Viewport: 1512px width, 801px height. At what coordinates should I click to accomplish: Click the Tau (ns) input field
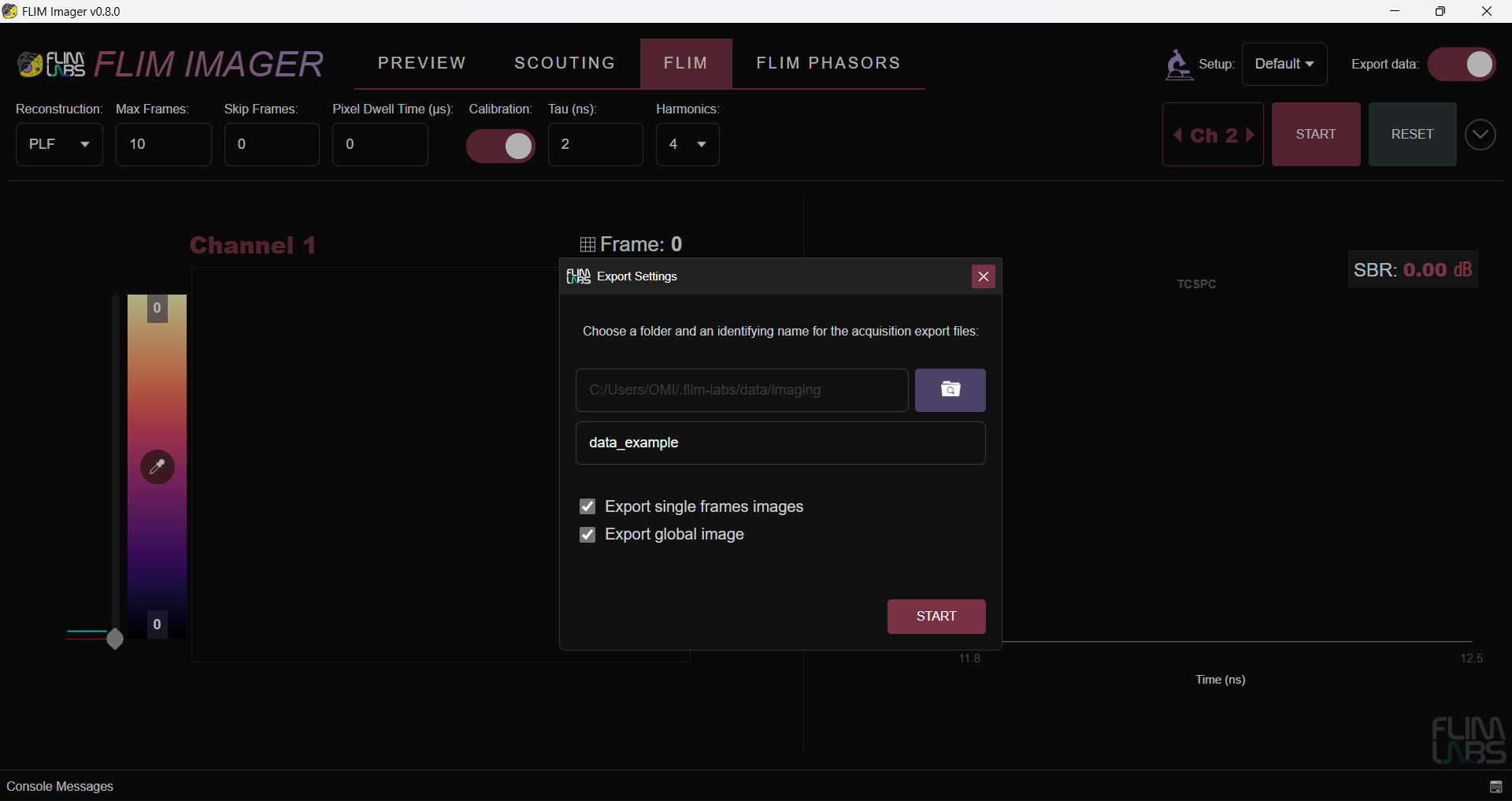coord(595,144)
